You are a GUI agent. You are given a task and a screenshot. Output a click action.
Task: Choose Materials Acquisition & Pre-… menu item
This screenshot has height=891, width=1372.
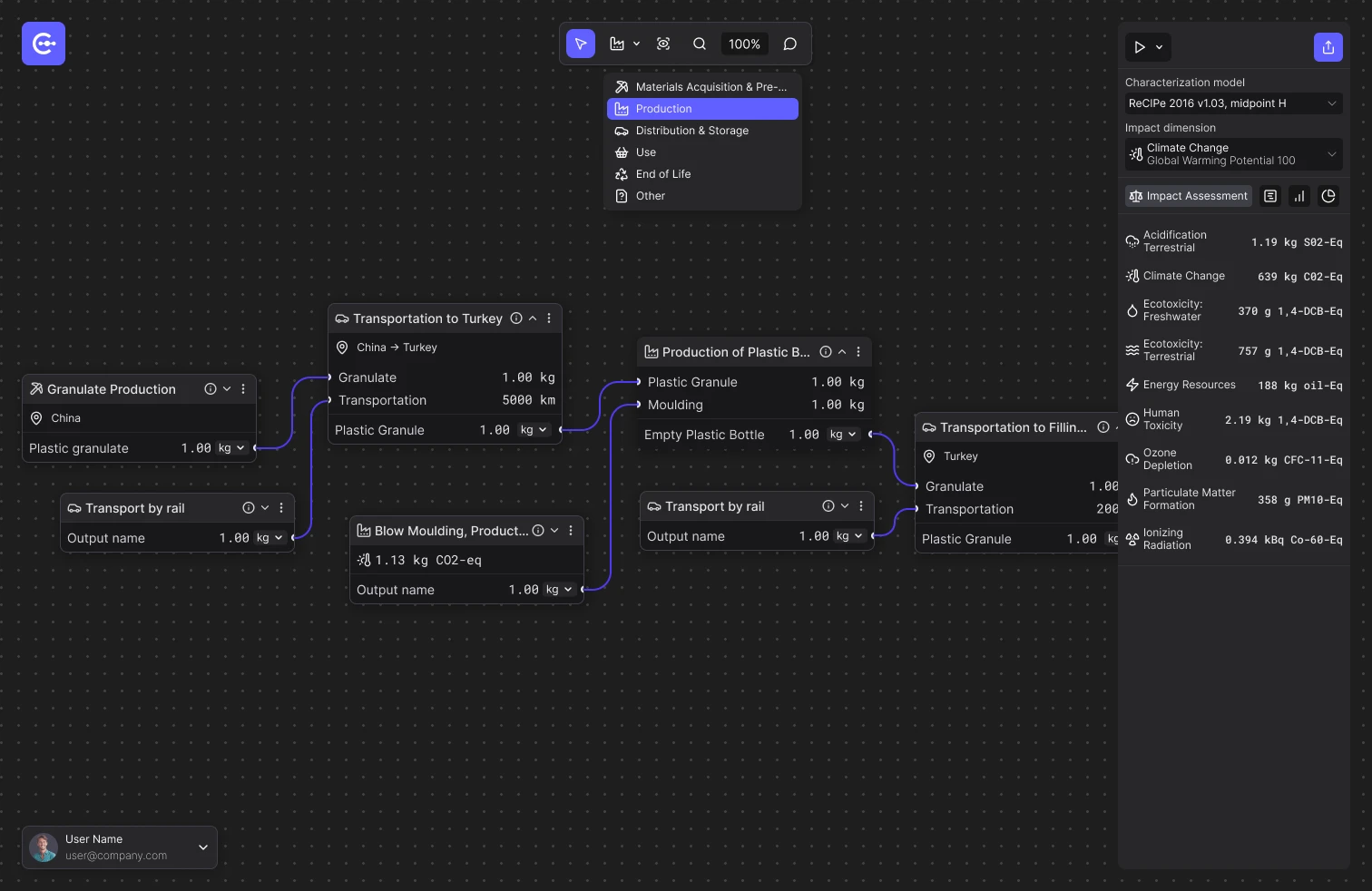coord(702,87)
